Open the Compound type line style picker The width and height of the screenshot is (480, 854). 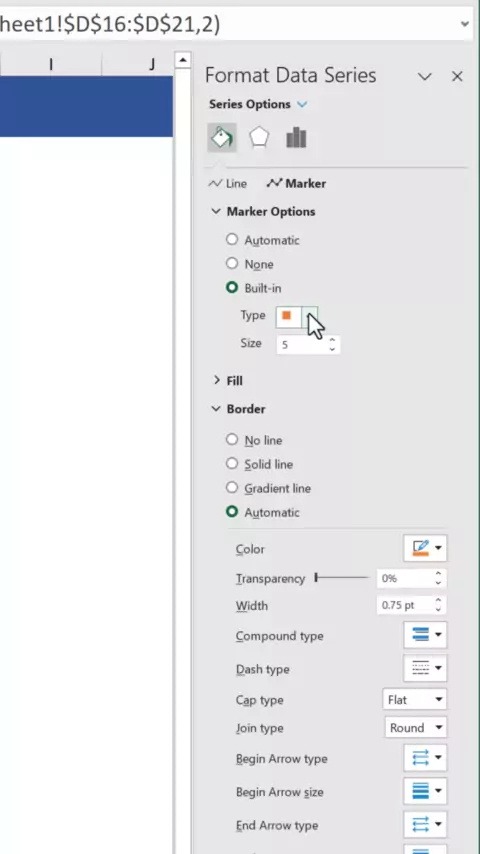pyautogui.click(x=425, y=635)
